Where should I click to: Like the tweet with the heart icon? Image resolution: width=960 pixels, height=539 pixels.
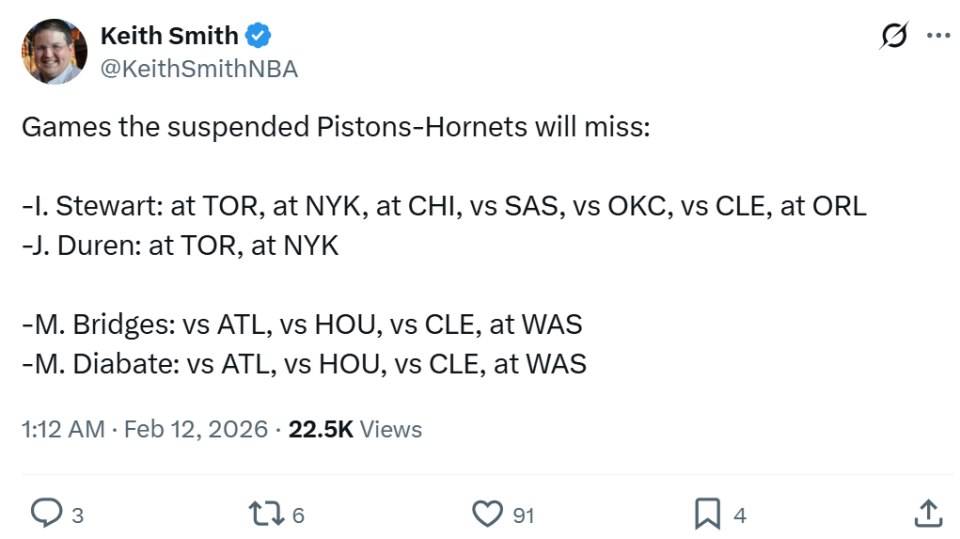point(487,514)
